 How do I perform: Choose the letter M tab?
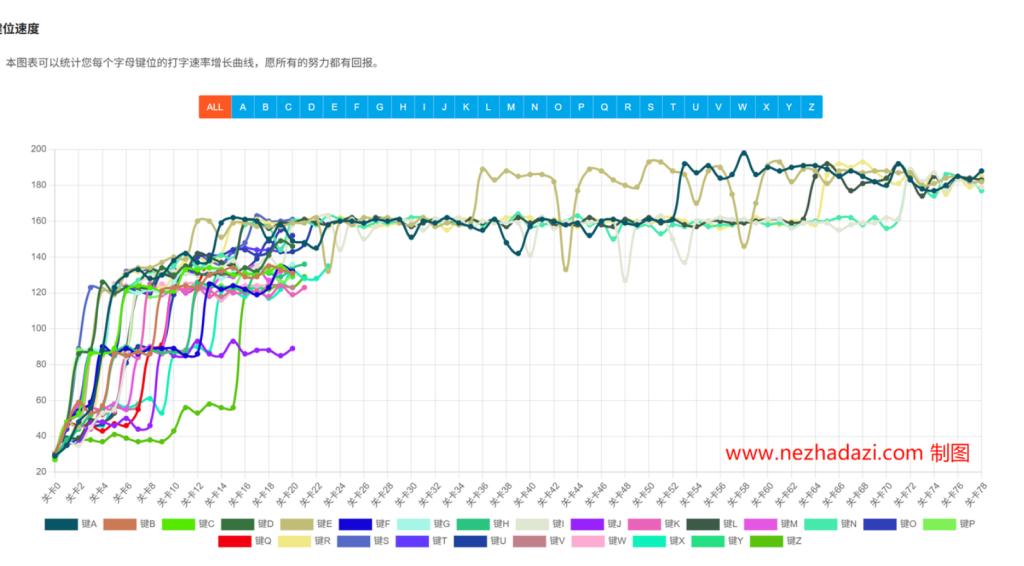point(511,107)
